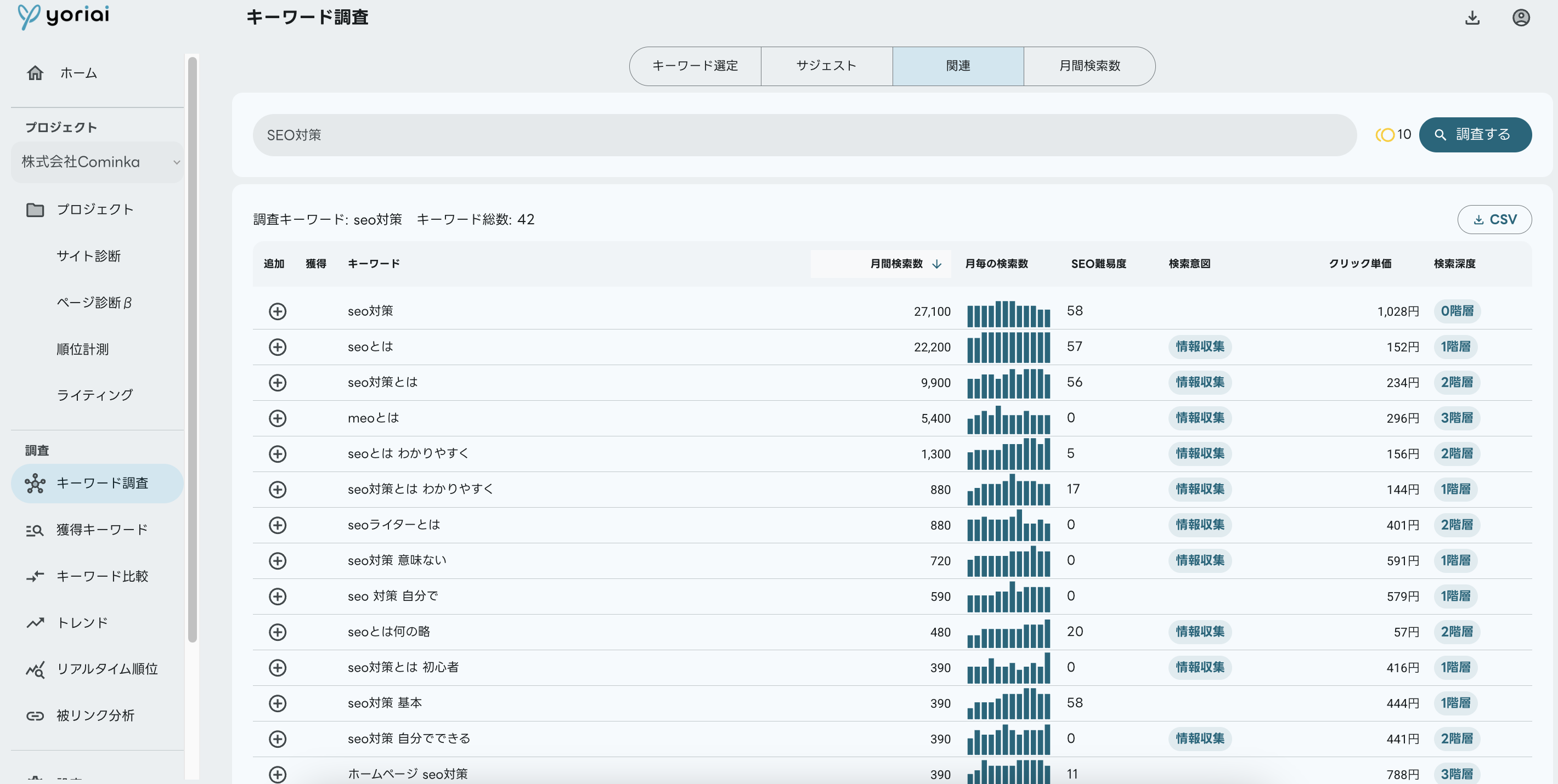
Task: Open プロジェクト folder item in sidebar
Action: (x=97, y=209)
